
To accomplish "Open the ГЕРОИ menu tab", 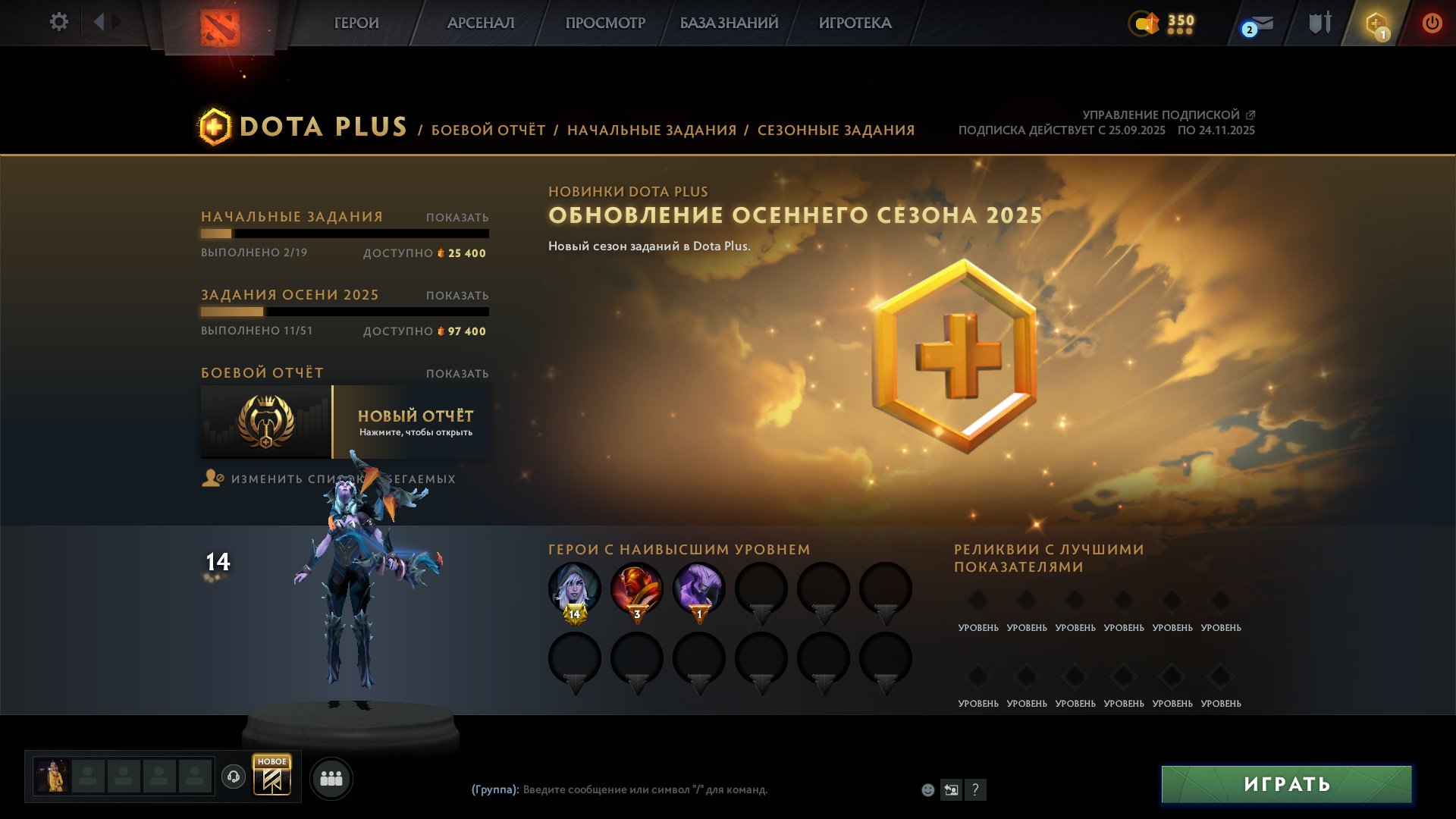I will [x=356, y=23].
